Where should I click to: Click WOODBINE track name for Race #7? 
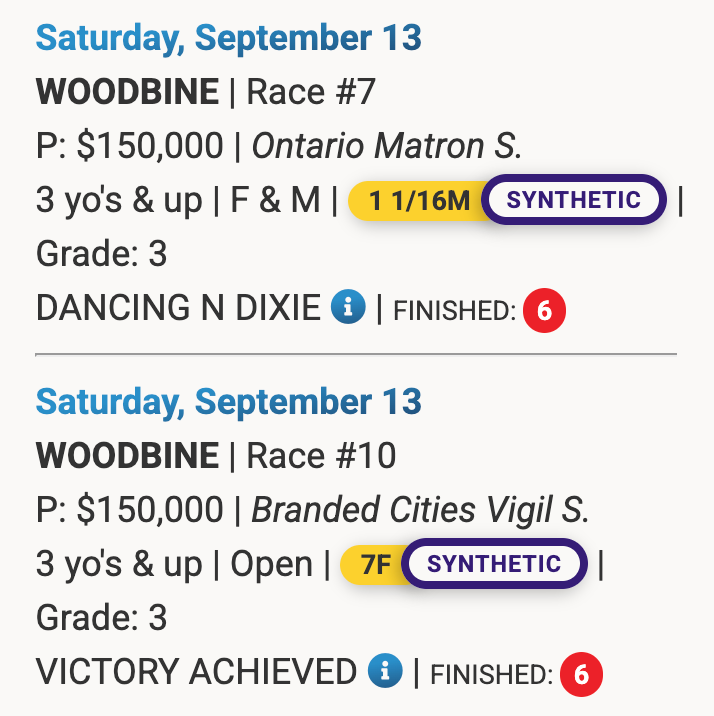(127, 93)
